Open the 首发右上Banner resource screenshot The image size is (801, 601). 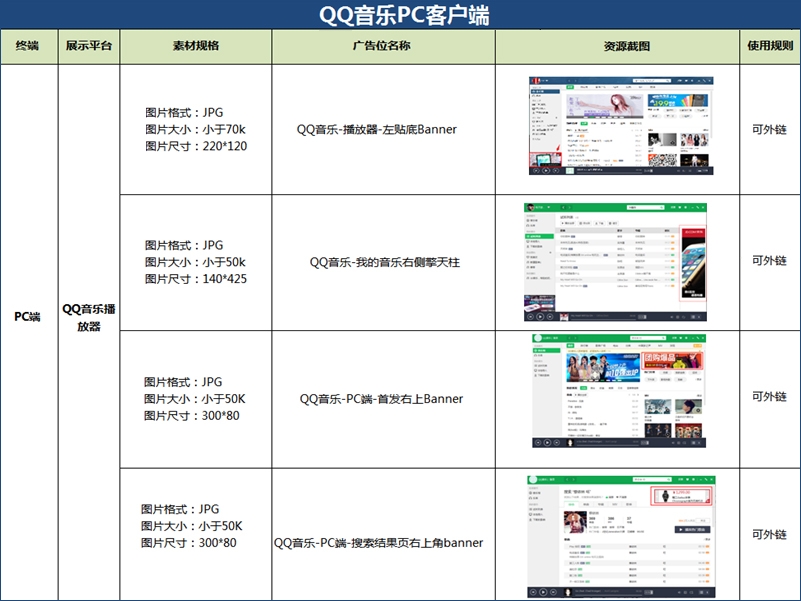coord(619,391)
